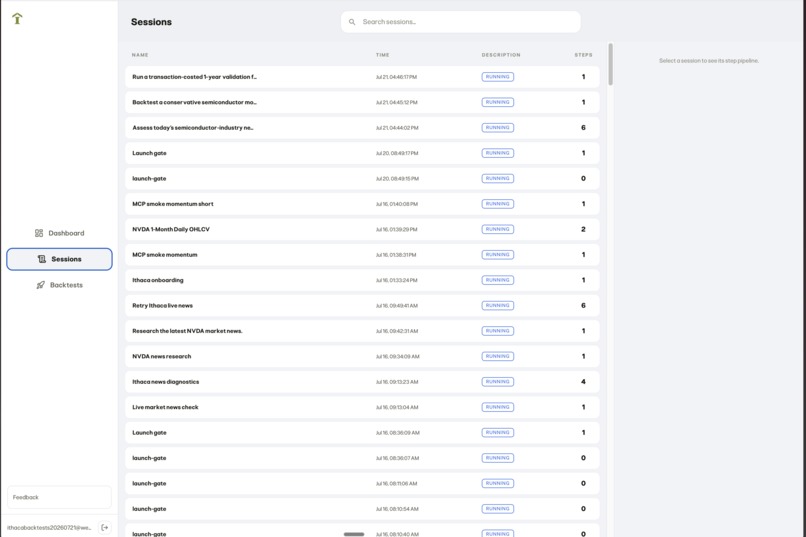Click the Sessions page heading
The image size is (806, 537).
(151, 22)
